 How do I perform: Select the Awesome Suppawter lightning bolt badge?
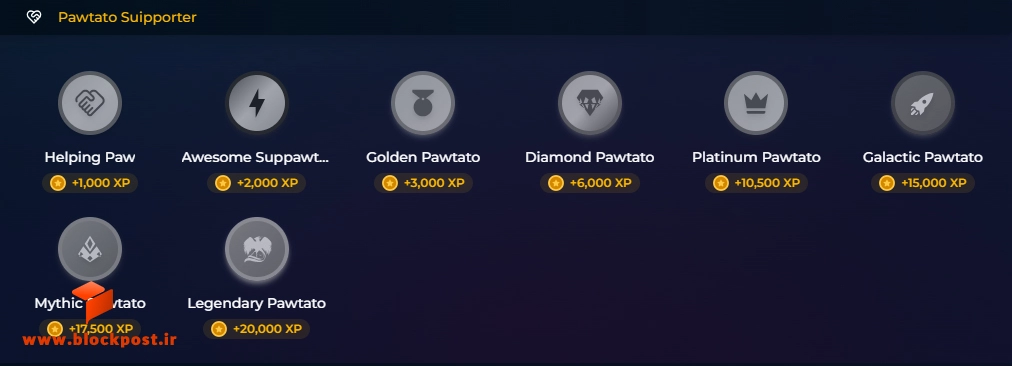pos(257,103)
